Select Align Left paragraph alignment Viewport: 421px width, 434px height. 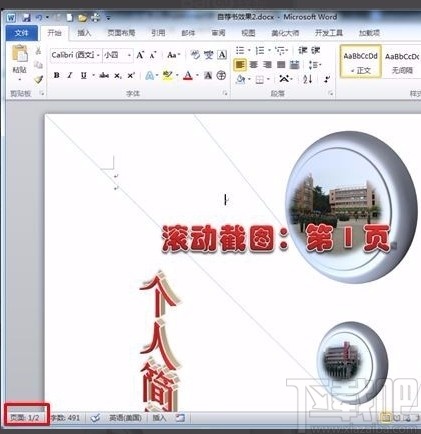click(x=240, y=65)
